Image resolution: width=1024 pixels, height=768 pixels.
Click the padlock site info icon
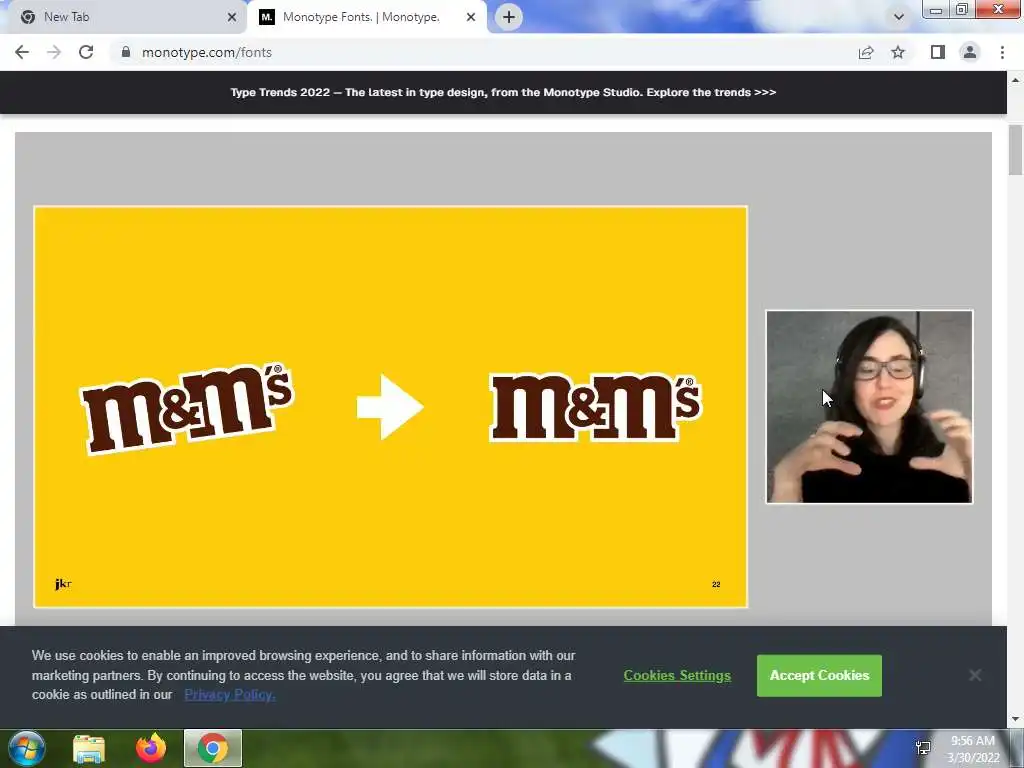125,52
